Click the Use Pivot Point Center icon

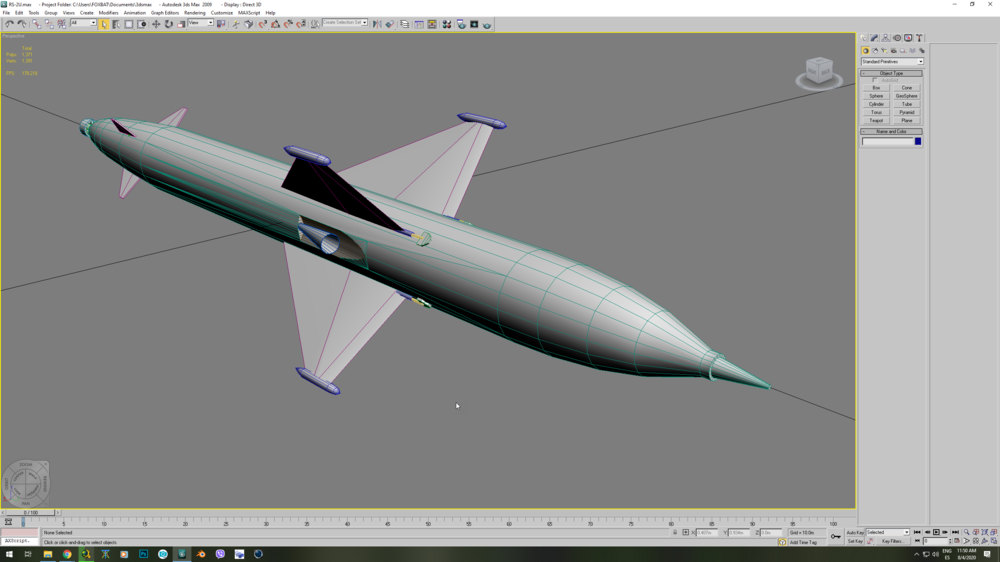click(x=221, y=24)
